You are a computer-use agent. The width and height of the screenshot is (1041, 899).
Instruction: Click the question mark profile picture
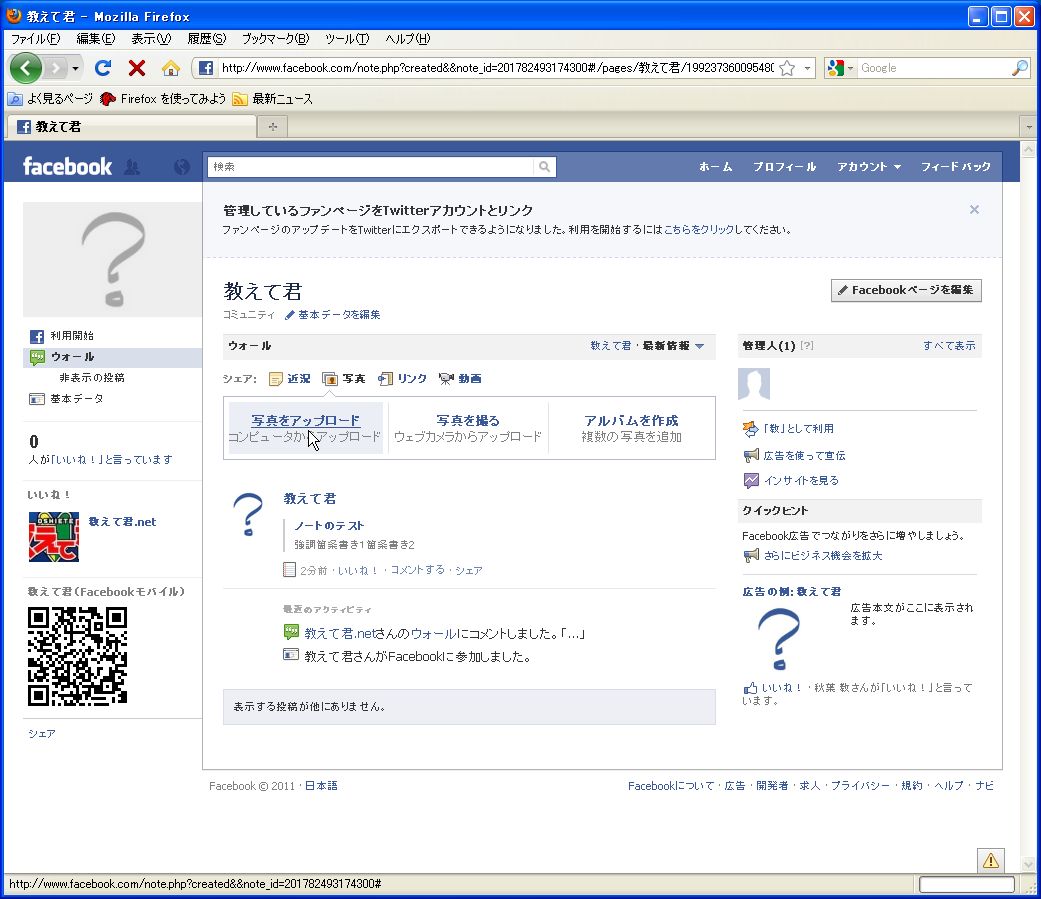point(113,260)
